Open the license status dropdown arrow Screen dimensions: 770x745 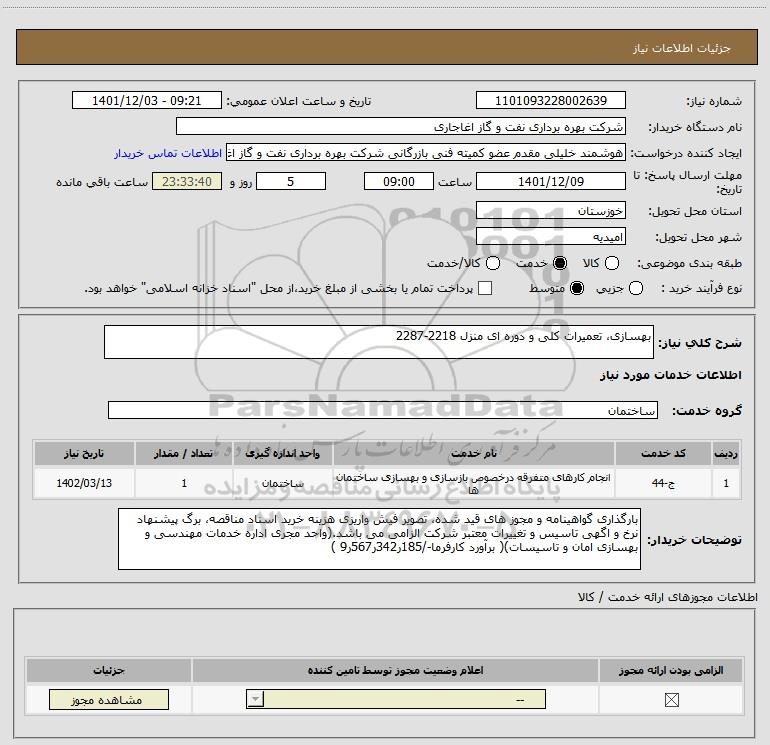coord(255,699)
